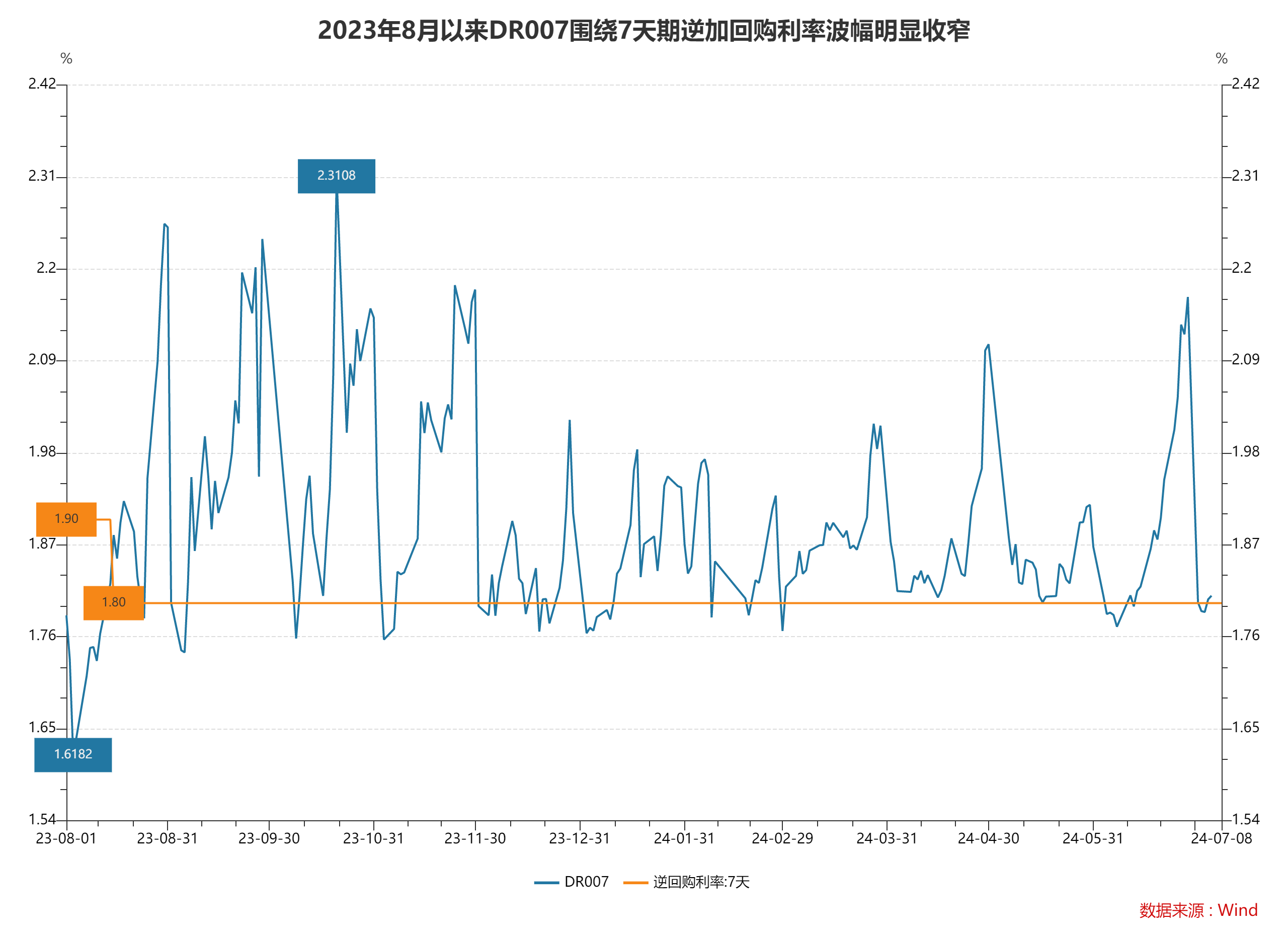Screen dimensions: 1288x934
Task: Click the right axis 2.31 label
Action: [1245, 176]
